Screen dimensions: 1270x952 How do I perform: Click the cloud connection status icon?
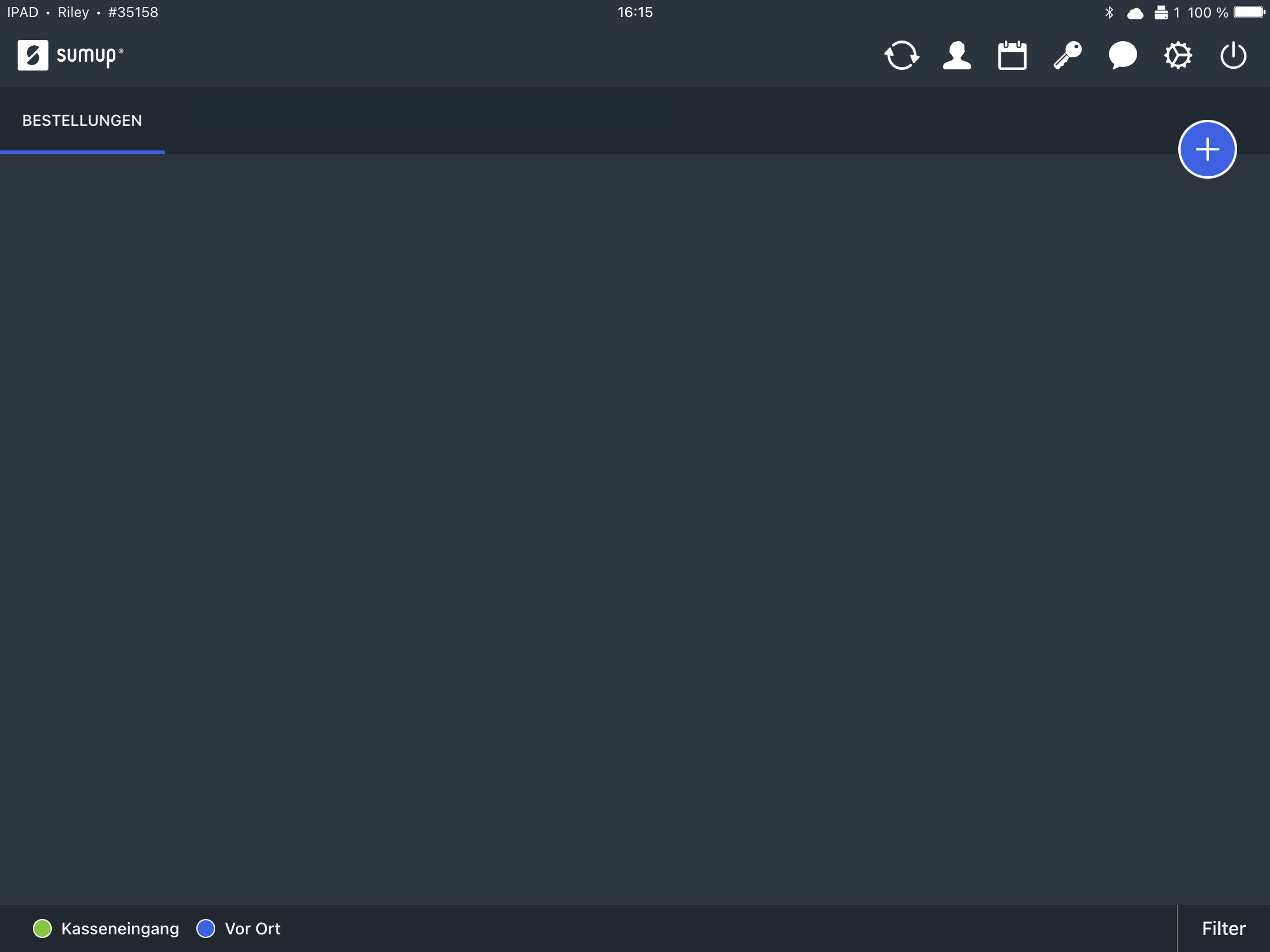(1135, 13)
